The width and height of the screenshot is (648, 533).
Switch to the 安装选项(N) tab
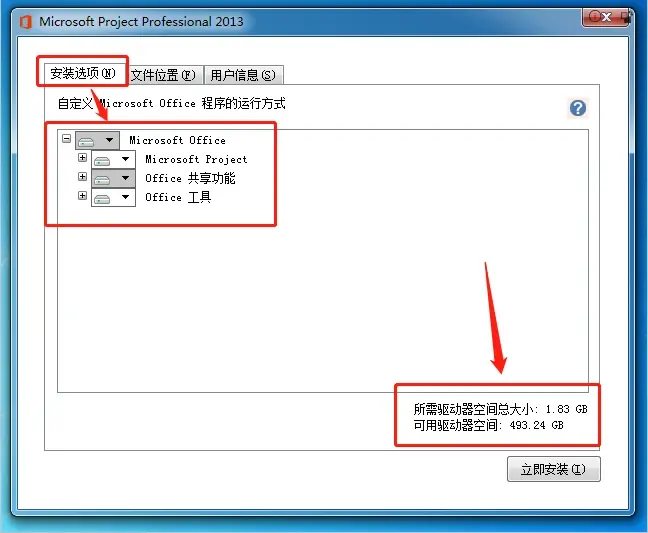[83, 74]
